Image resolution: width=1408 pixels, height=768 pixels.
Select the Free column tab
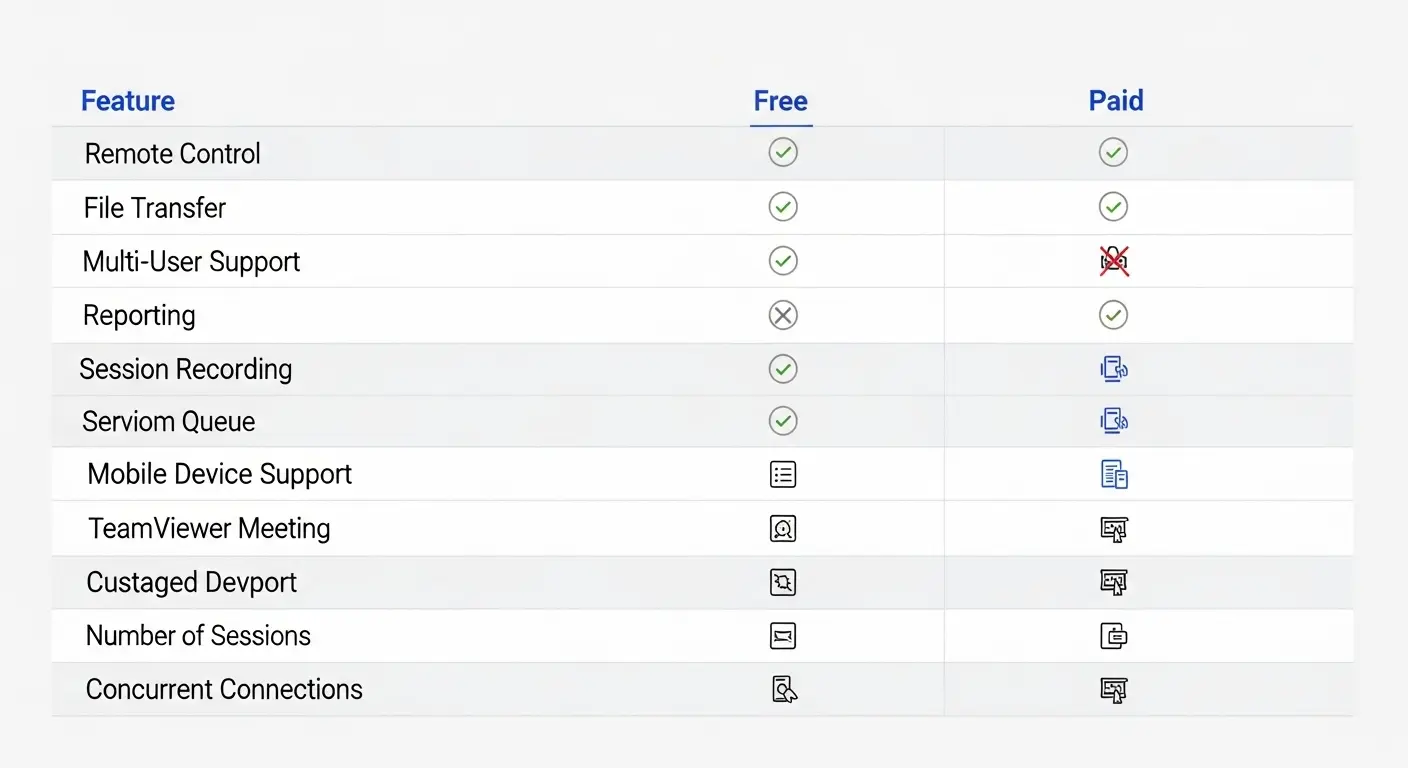[x=781, y=101]
